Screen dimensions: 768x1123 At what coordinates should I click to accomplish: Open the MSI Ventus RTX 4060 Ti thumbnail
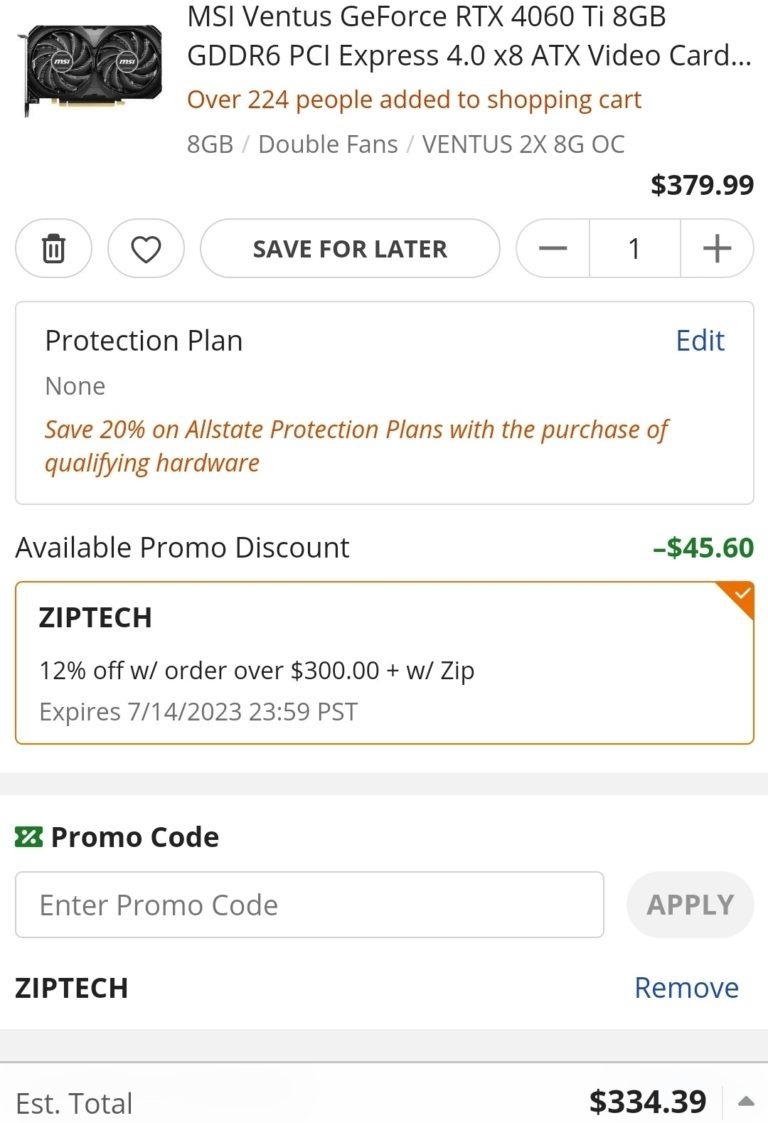pyautogui.click(x=90, y=66)
